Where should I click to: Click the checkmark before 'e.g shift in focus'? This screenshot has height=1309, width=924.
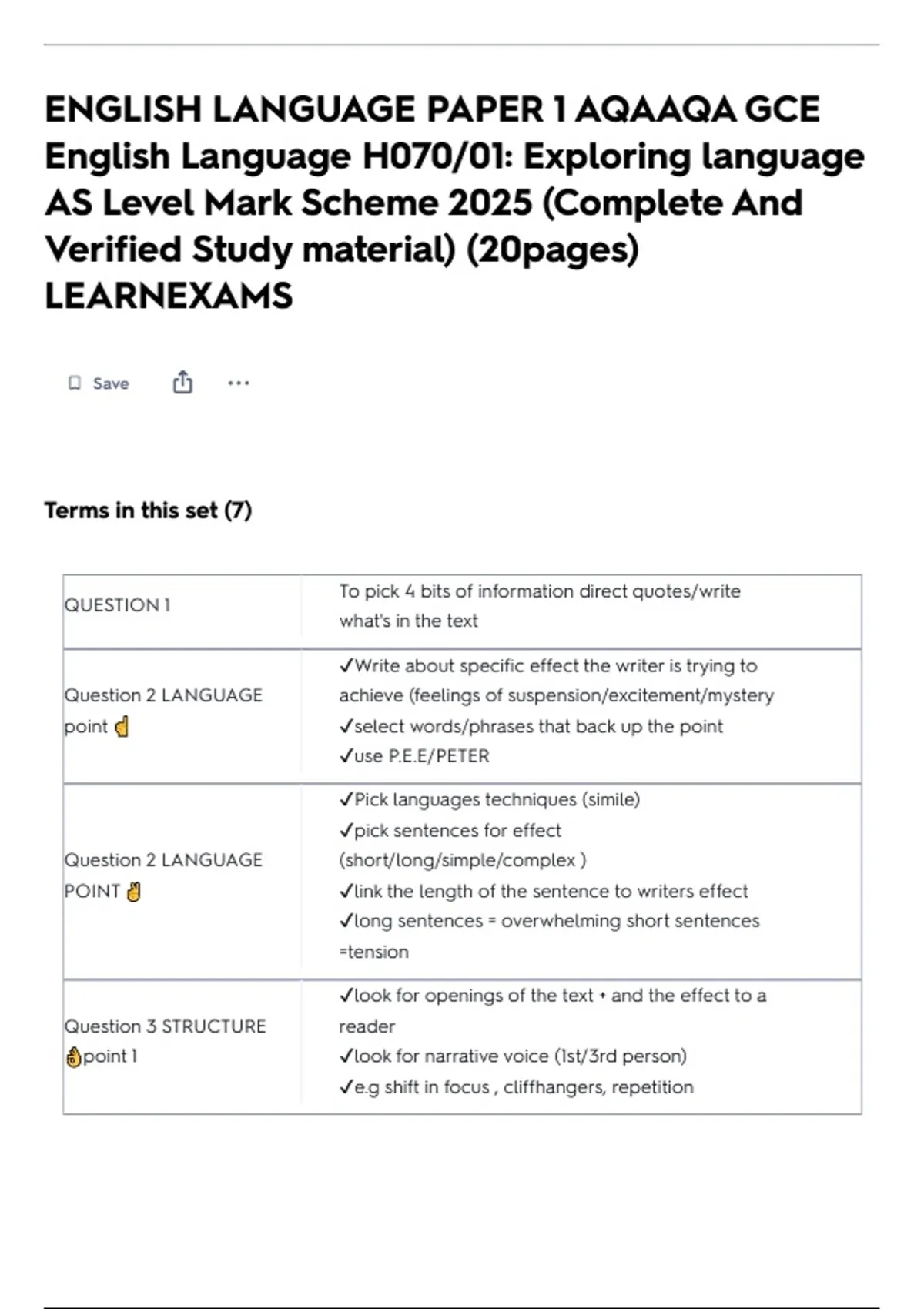click(346, 1087)
